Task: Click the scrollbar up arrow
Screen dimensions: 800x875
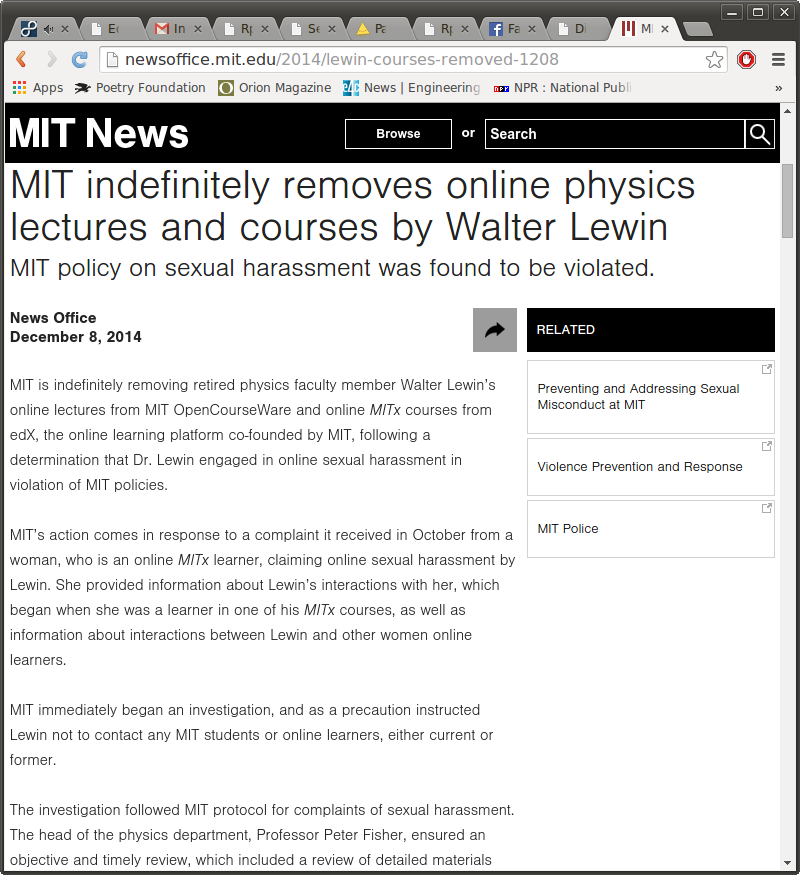Action: (x=787, y=111)
